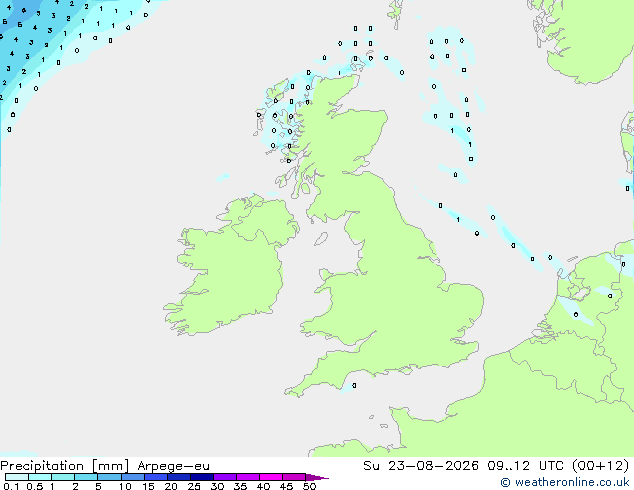
Task: Click the Su 23-08-2026 date text
Action: 421,466
